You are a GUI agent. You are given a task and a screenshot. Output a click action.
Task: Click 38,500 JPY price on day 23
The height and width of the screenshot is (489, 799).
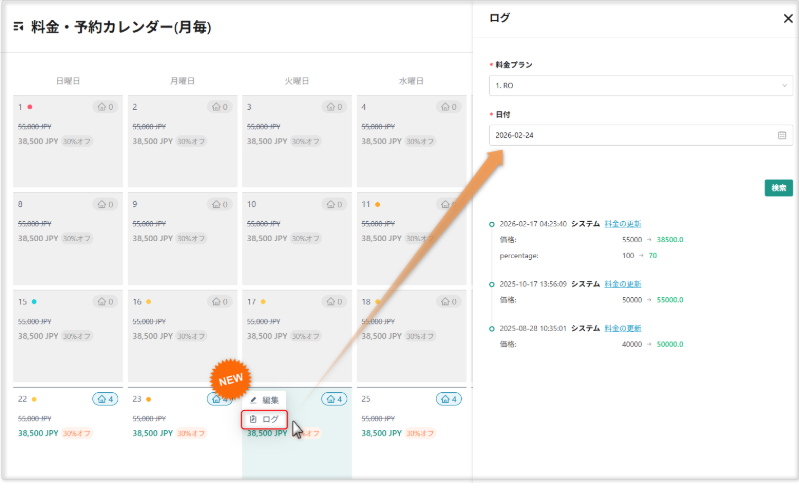point(153,433)
